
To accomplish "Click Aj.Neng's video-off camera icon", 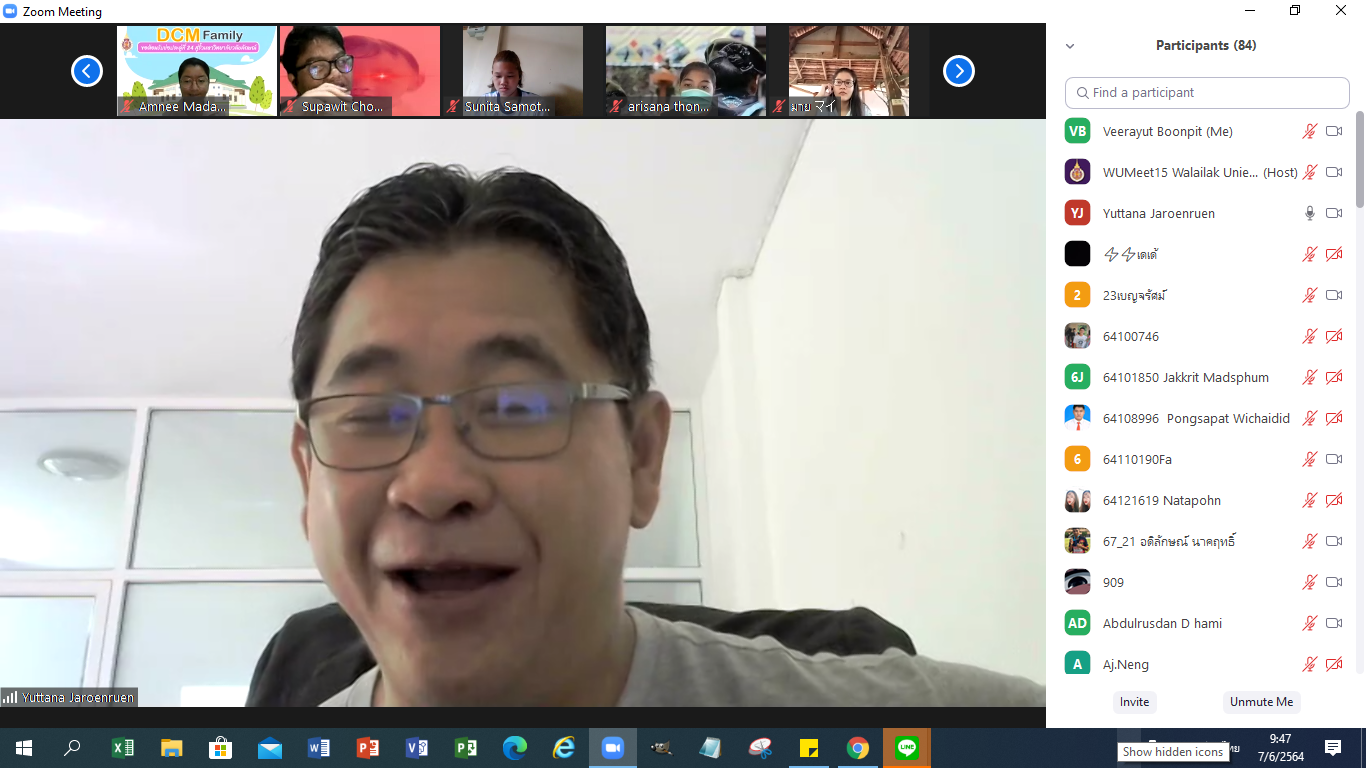I will pyautogui.click(x=1333, y=664).
